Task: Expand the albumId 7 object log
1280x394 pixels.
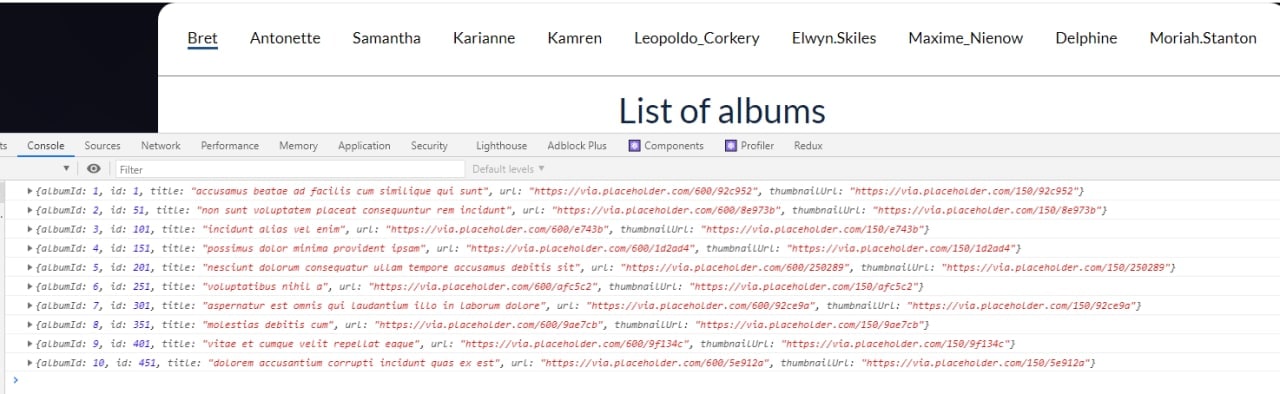Action: (30, 305)
